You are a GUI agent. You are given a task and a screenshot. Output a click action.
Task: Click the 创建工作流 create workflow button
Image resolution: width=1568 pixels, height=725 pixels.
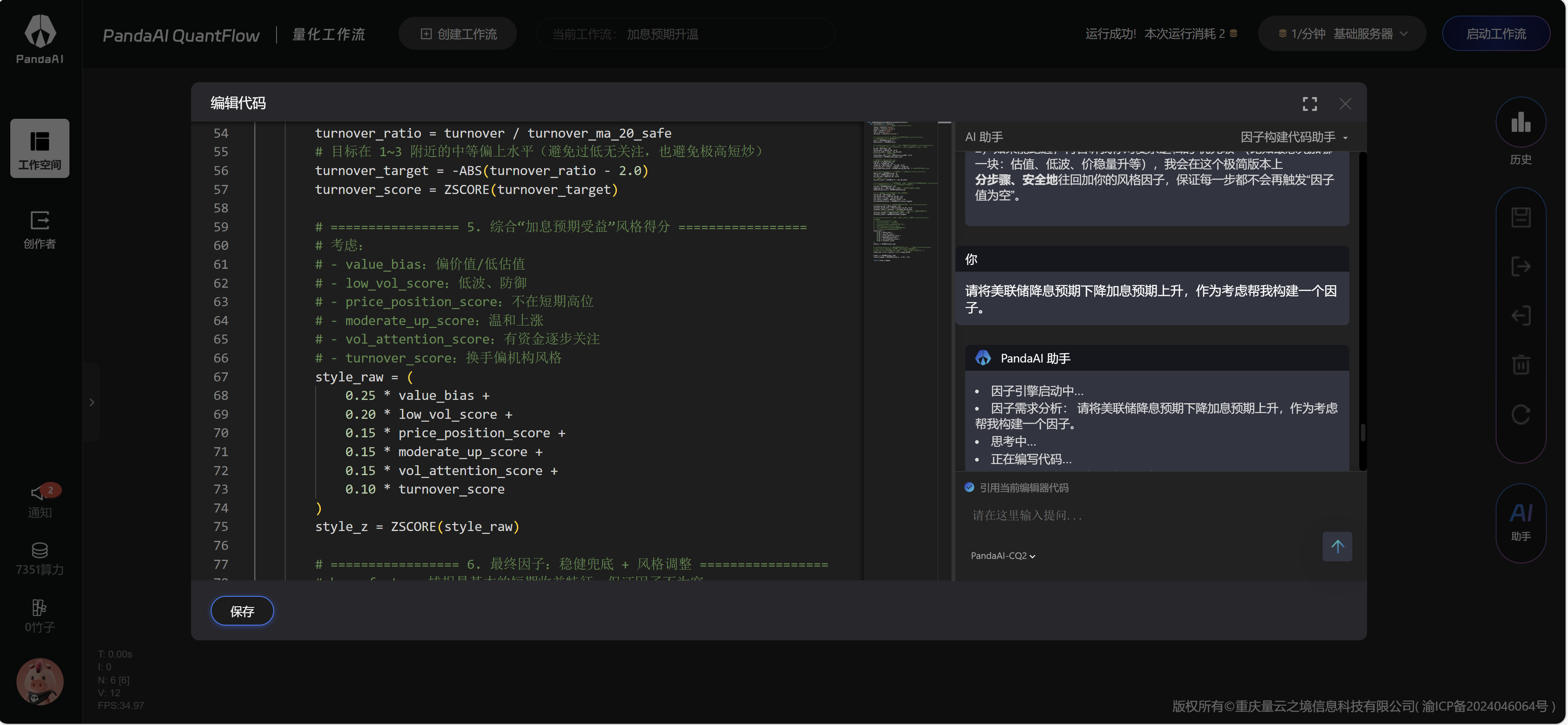coord(458,33)
